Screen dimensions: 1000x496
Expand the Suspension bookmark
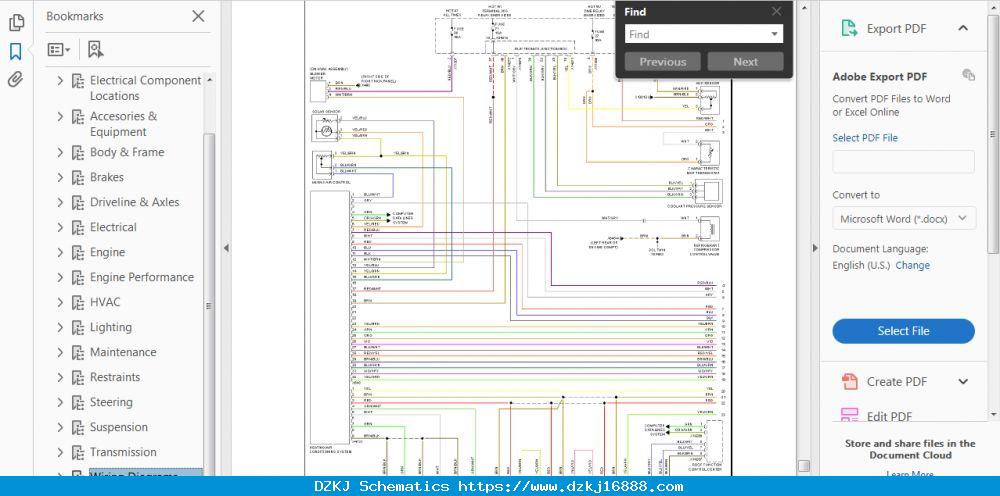pyautogui.click(x=60, y=427)
